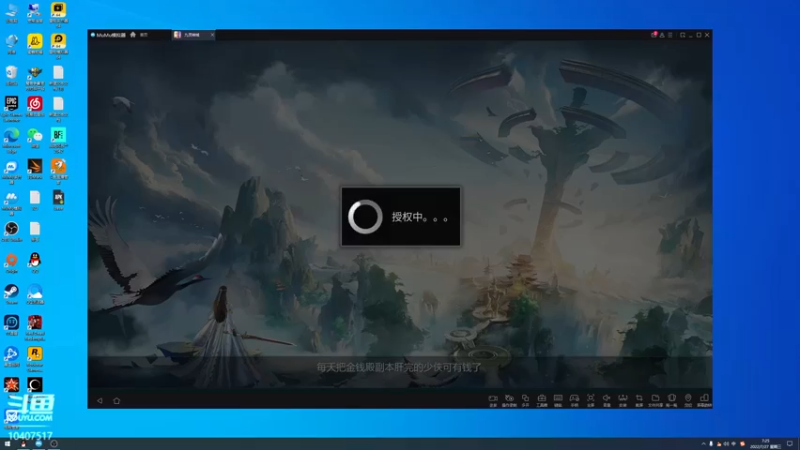Open the toolbox briefcase icon in MuMu toolbar

(x=542, y=398)
